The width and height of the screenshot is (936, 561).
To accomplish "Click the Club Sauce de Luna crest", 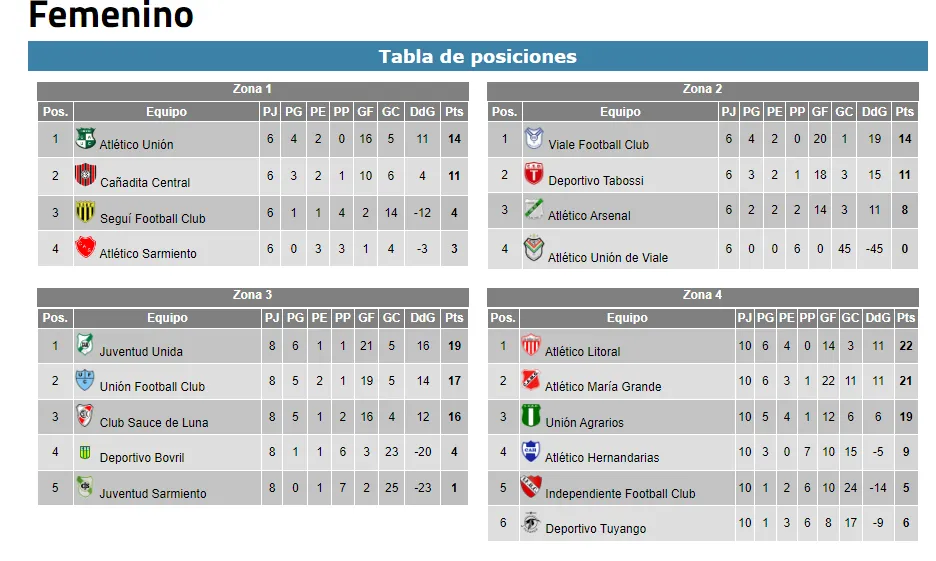I will tap(86, 416).
